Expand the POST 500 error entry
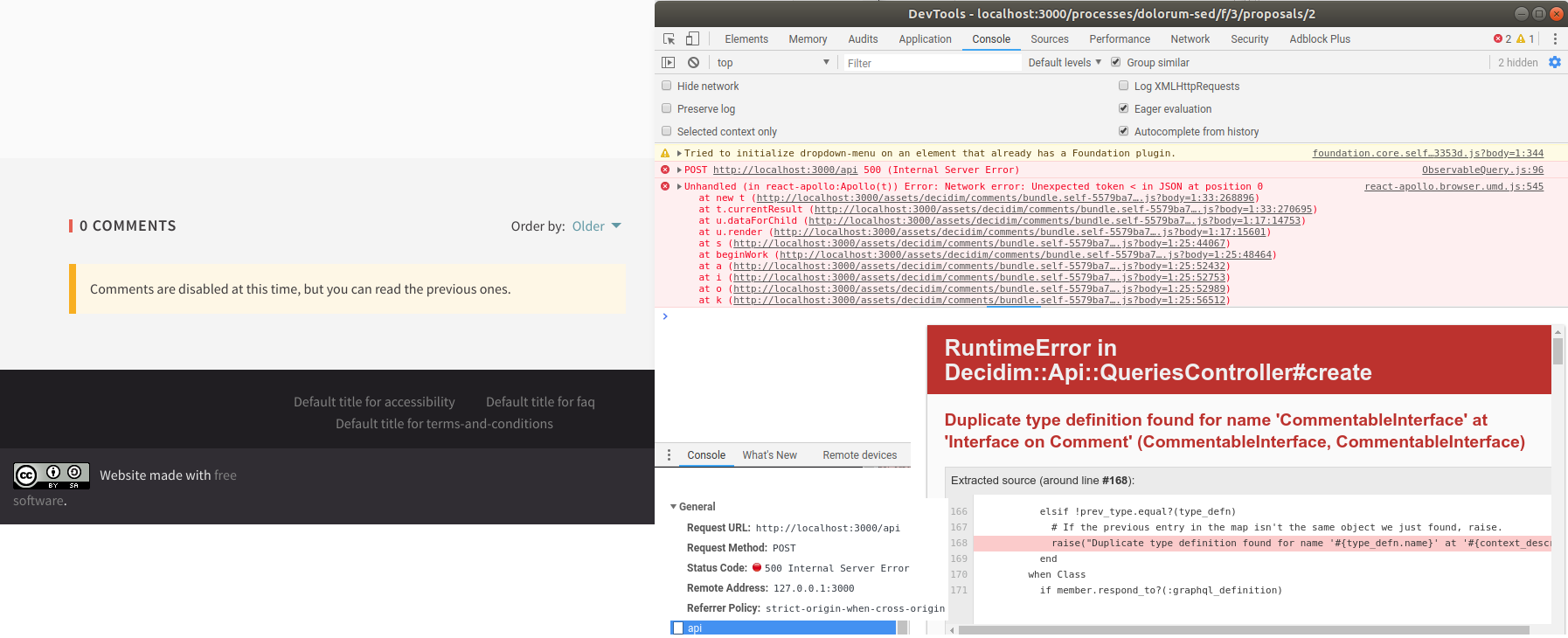Screen dimensions: 1568x638 [x=679, y=170]
